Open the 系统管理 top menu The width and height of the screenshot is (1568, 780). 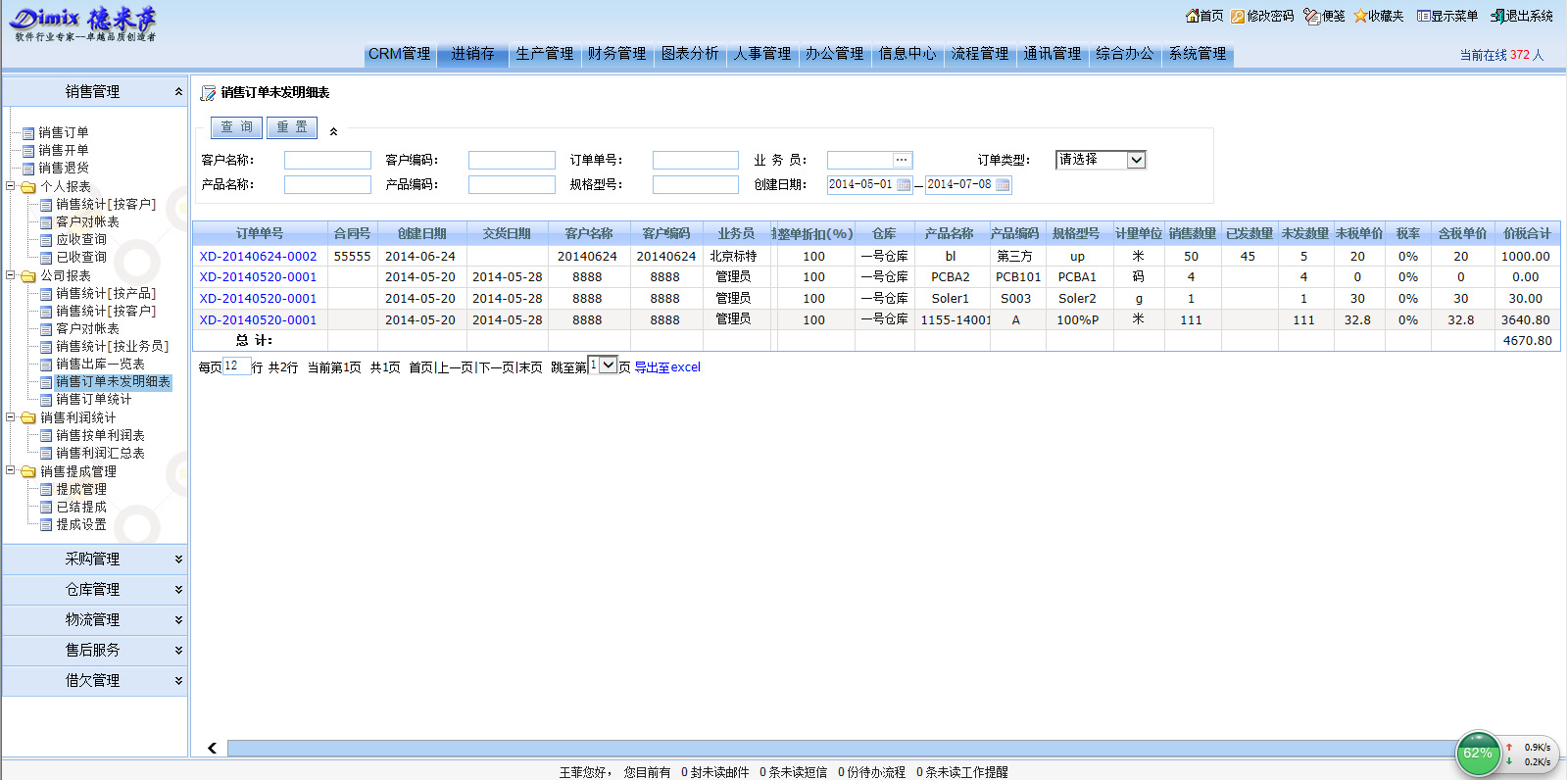tap(1198, 54)
